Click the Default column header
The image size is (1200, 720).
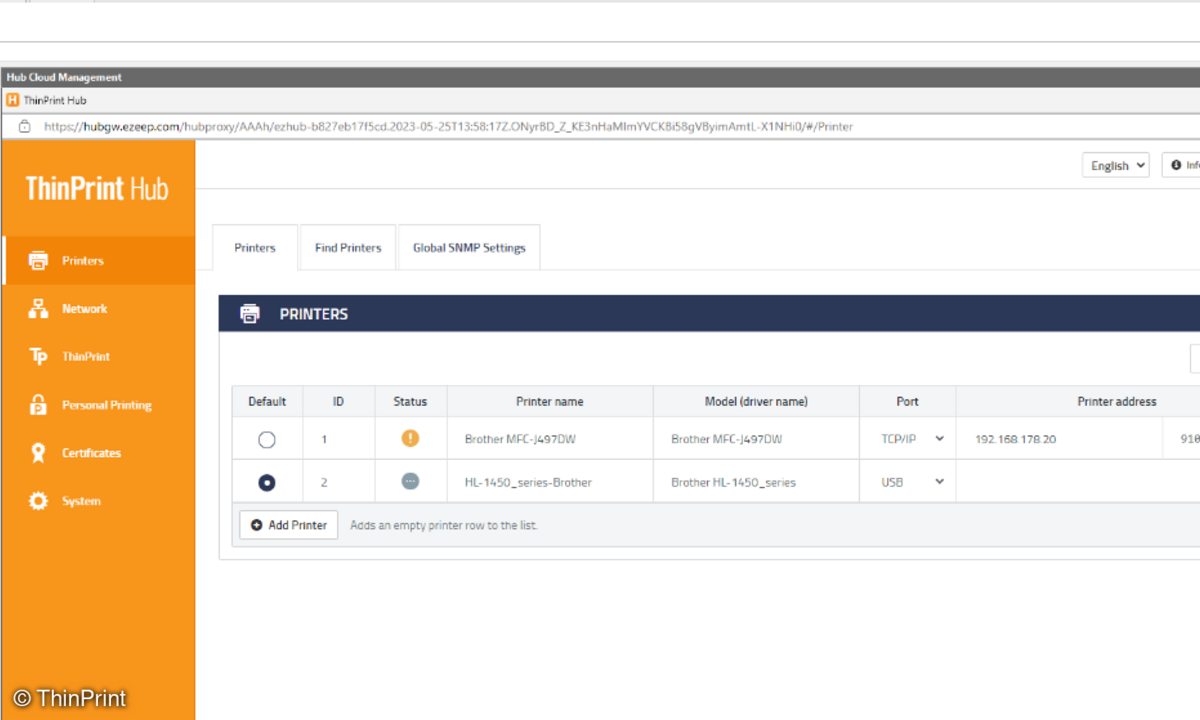(x=267, y=402)
